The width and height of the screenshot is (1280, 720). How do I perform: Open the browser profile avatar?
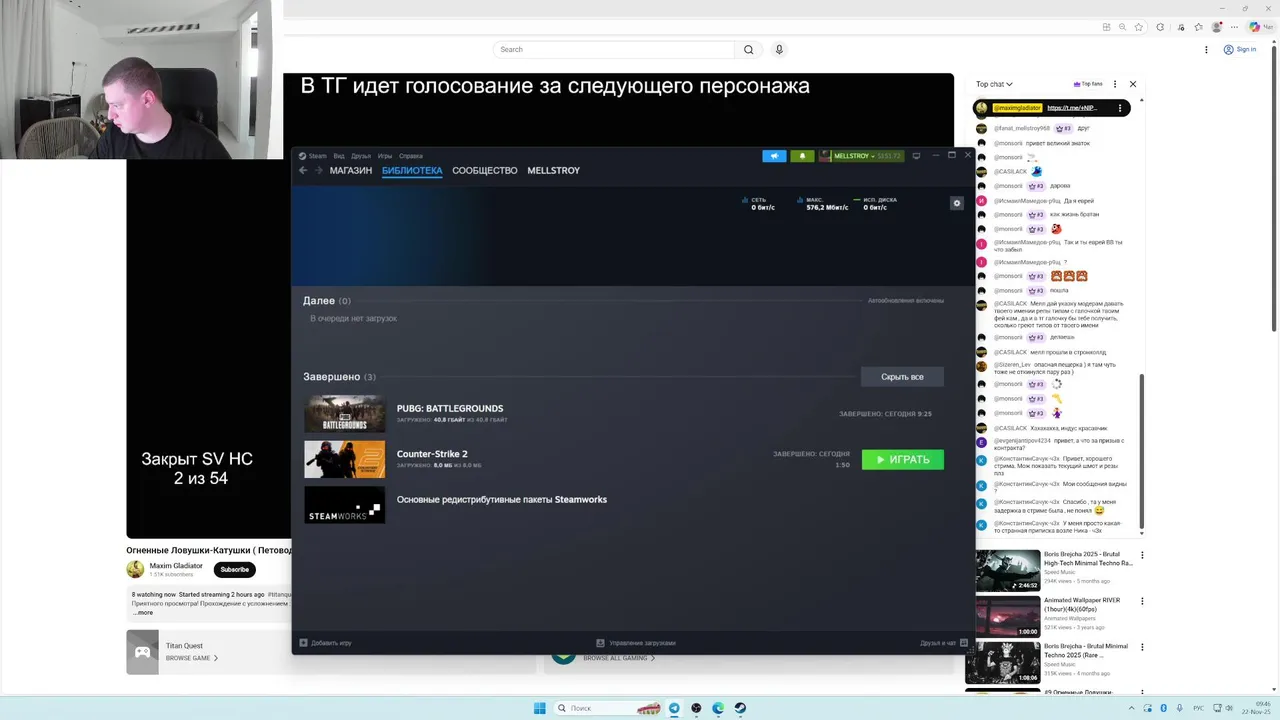[1217, 27]
